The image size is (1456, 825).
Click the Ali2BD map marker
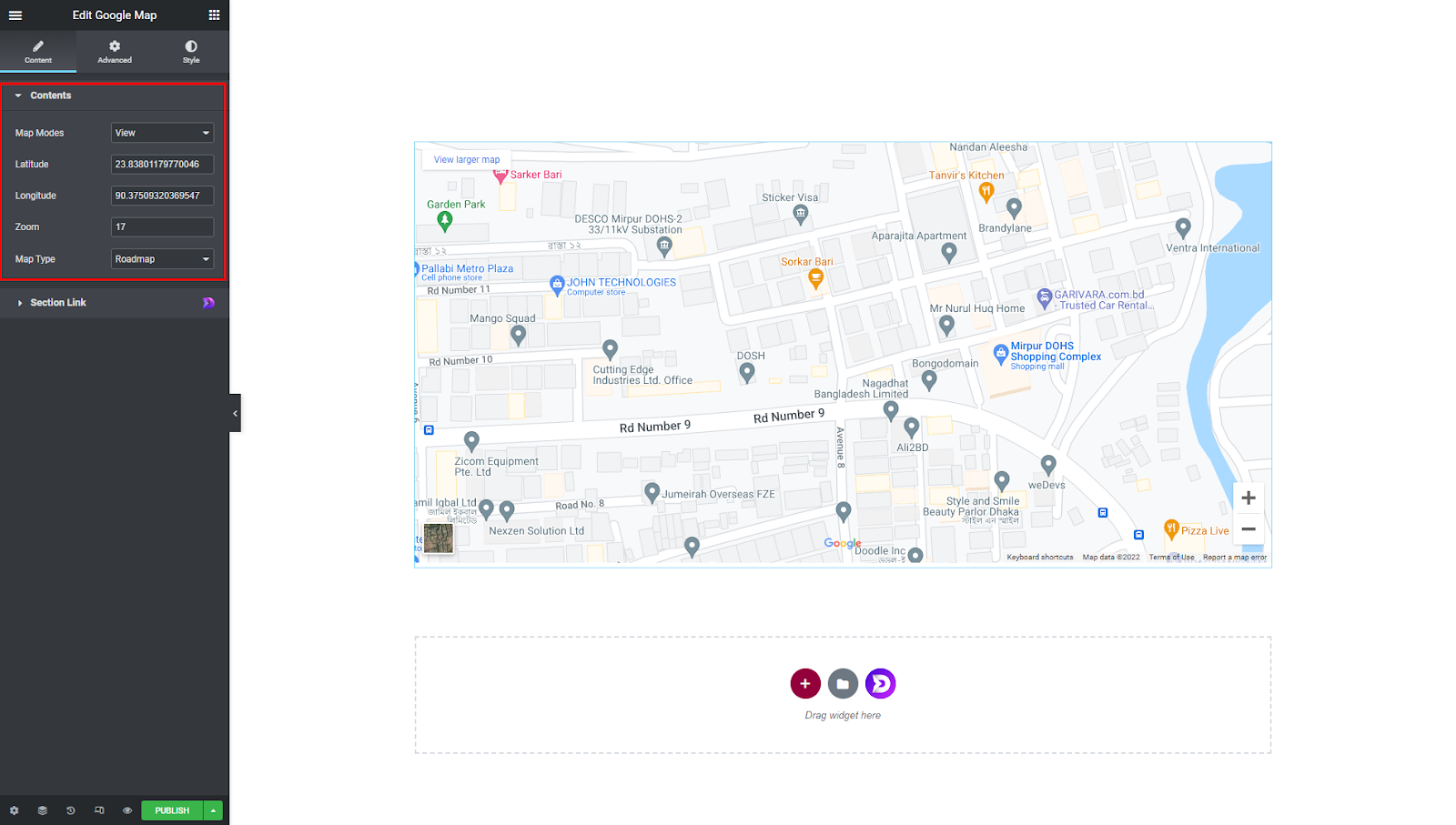pos(912,428)
